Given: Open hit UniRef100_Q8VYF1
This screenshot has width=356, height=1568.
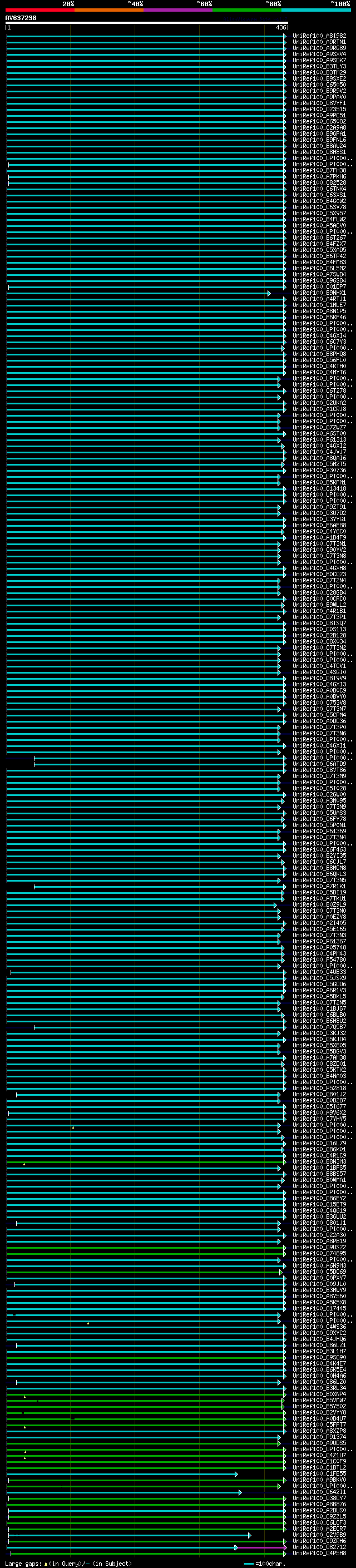Looking at the screenshot, I should (319, 103).
